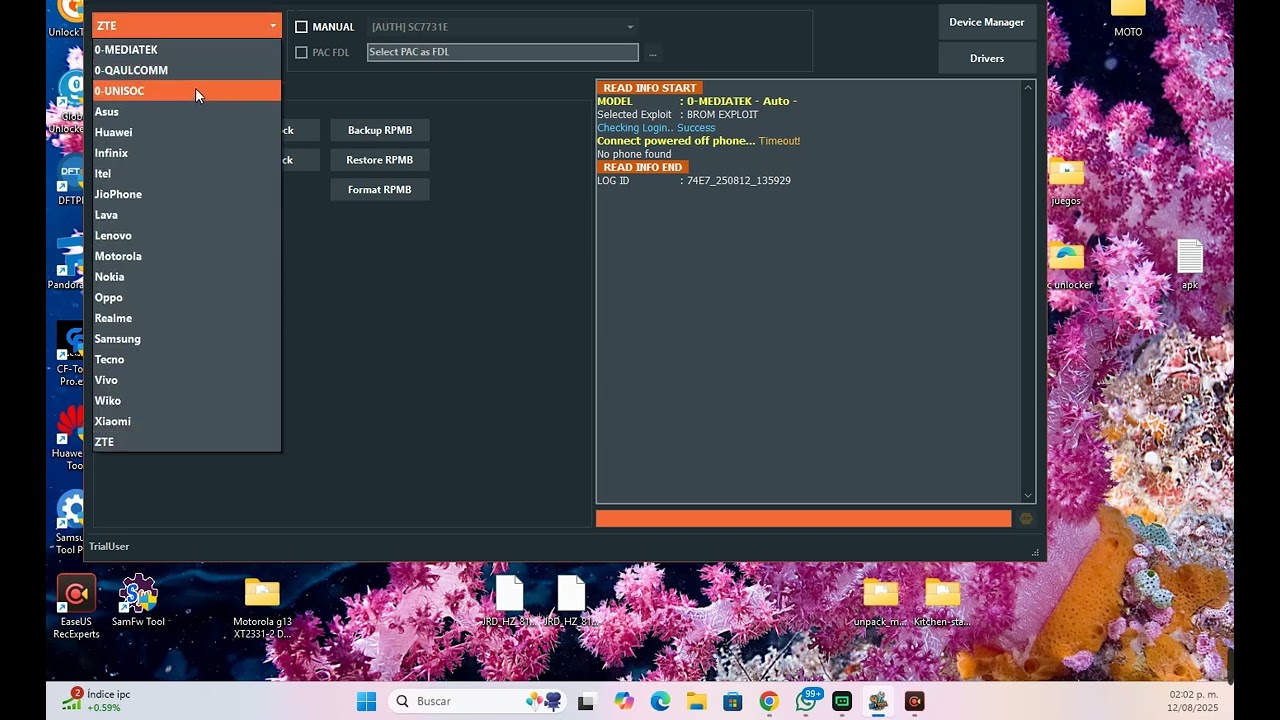Select Wiko in the brand list
1280x720 pixels.
click(x=186, y=401)
